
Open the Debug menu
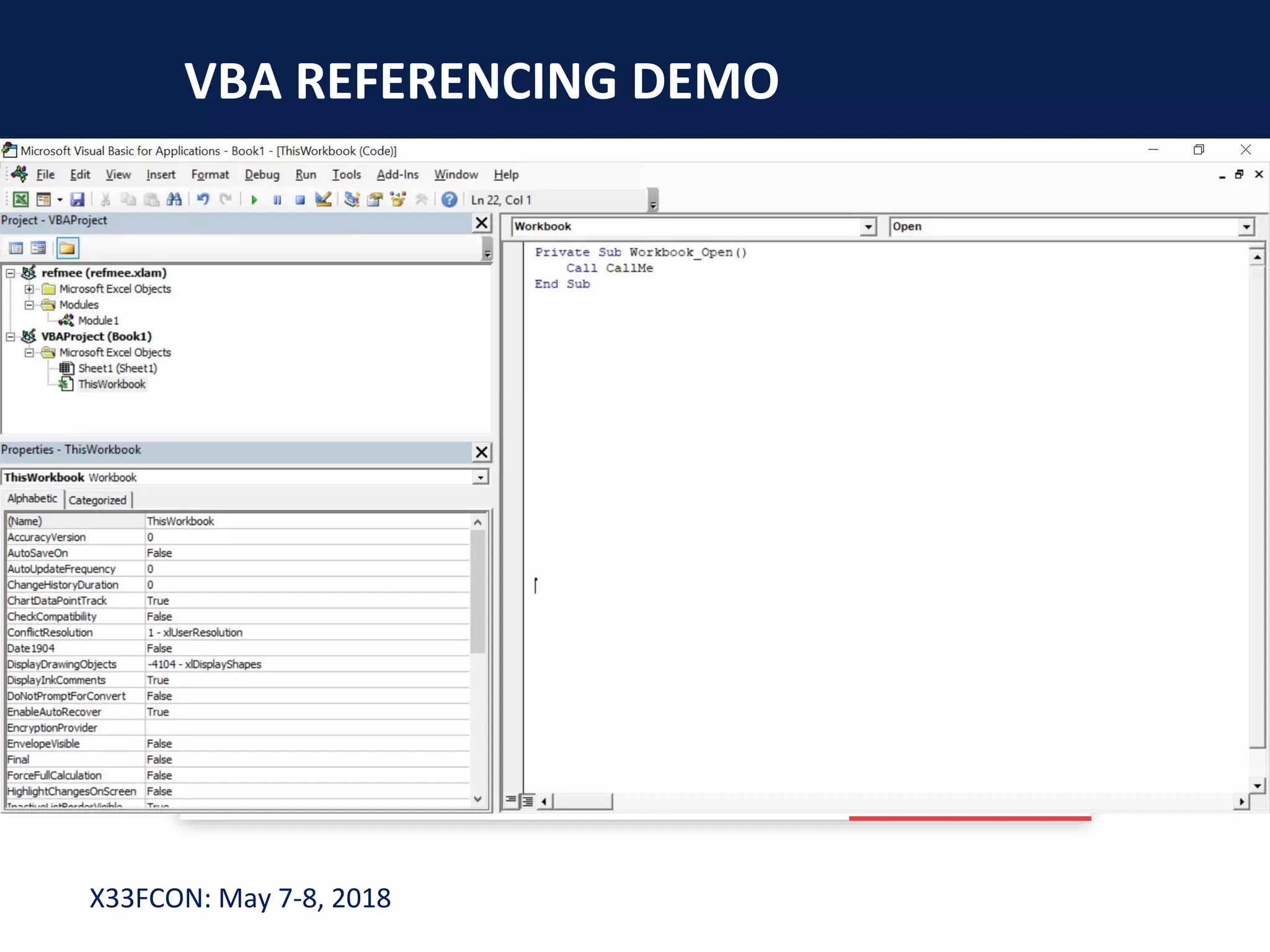(x=262, y=175)
